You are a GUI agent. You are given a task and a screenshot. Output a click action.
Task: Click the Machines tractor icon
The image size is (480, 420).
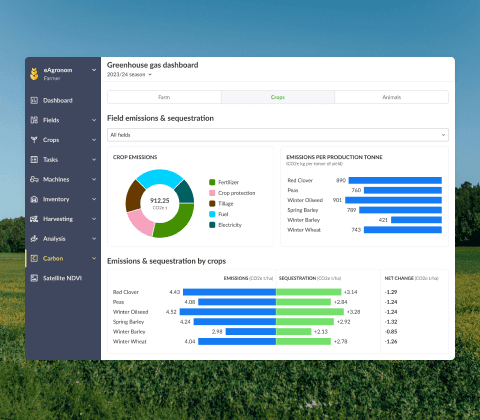click(34, 179)
